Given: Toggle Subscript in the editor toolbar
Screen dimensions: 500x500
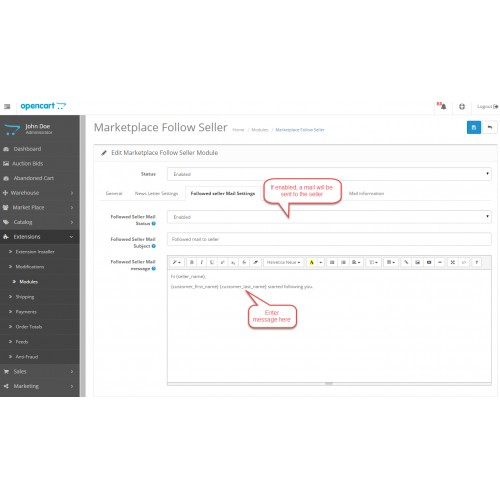Looking at the screenshot, I should point(233,263).
